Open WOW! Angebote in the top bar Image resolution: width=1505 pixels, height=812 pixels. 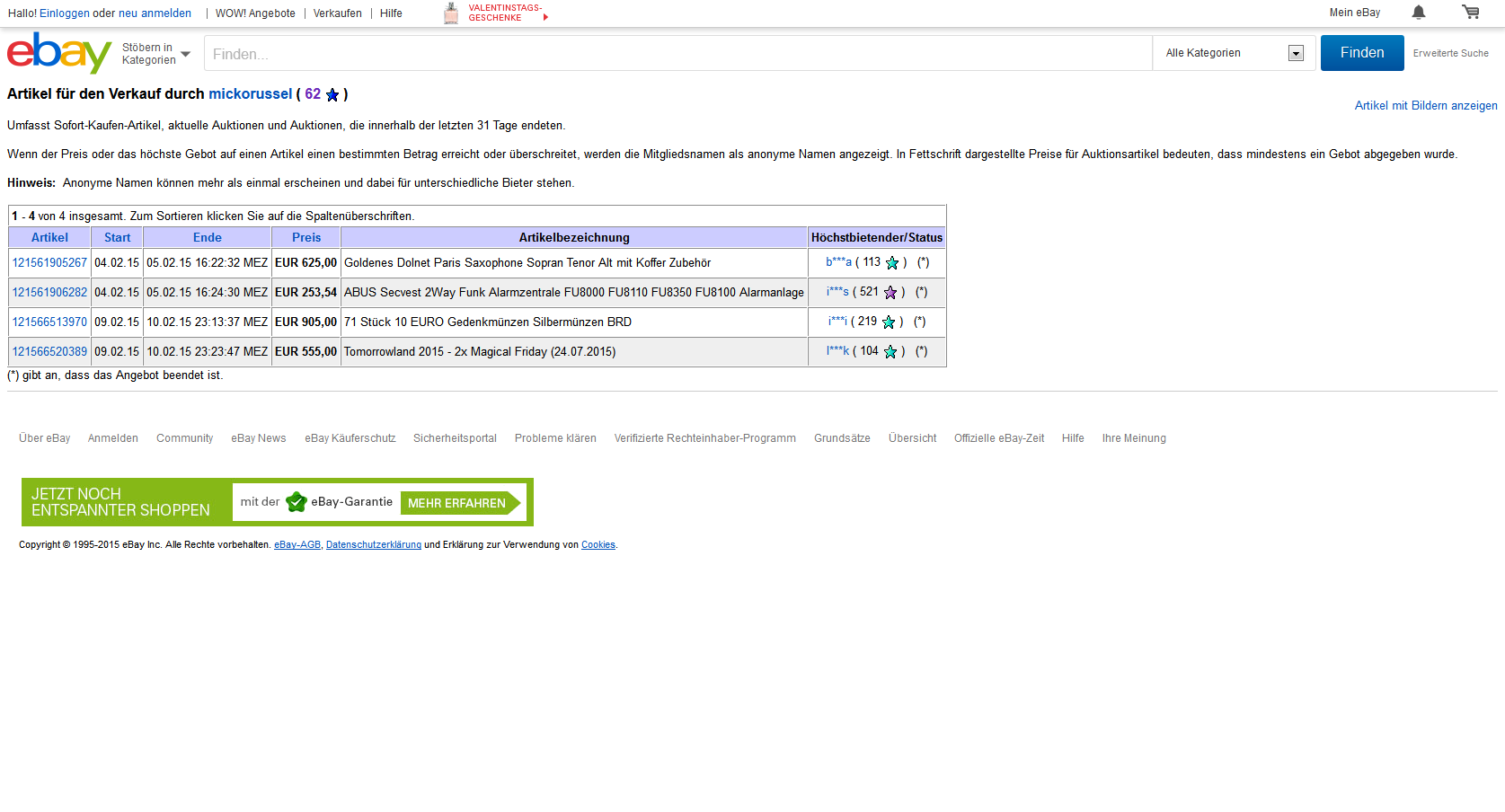pyautogui.click(x=255, y=13)
